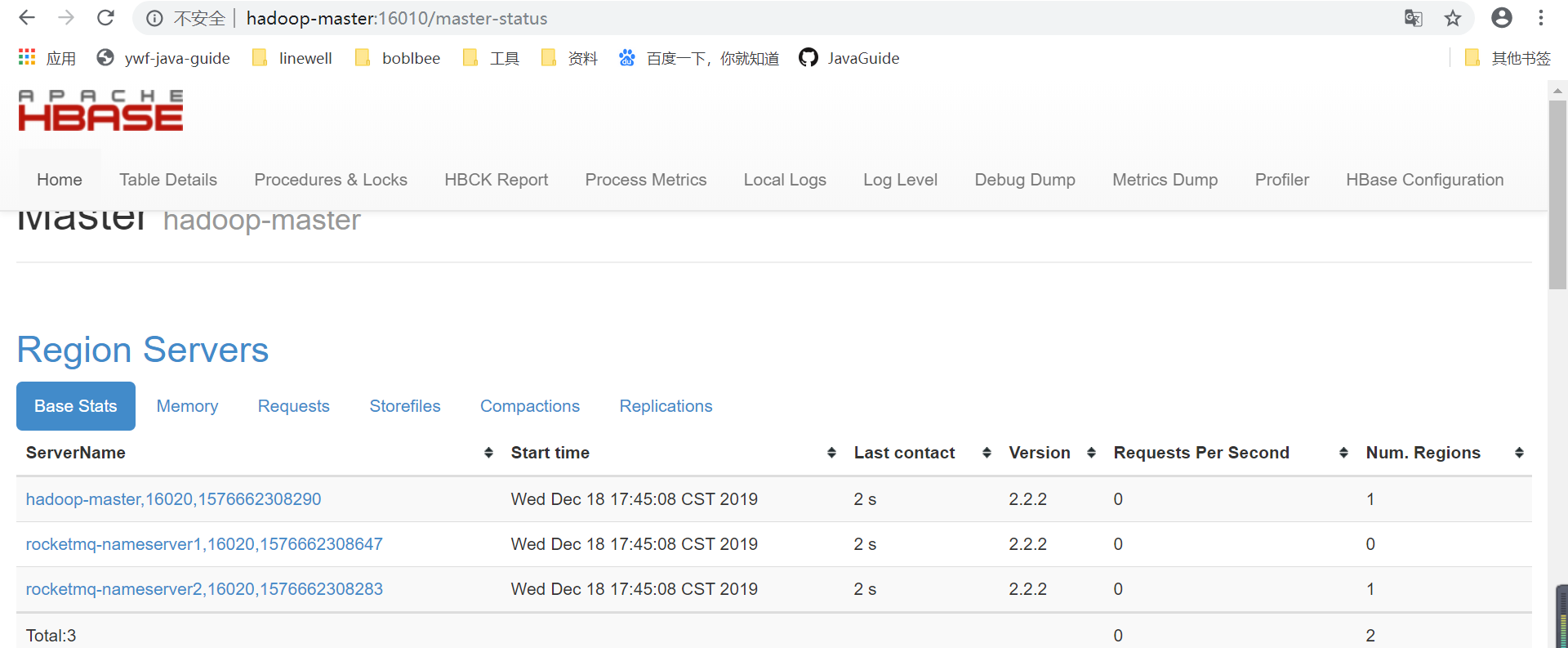The height and width of the screenshot is (648, 1568).
Task: Open the Chrome profile avatar icon
Action: pos(1502,17)
